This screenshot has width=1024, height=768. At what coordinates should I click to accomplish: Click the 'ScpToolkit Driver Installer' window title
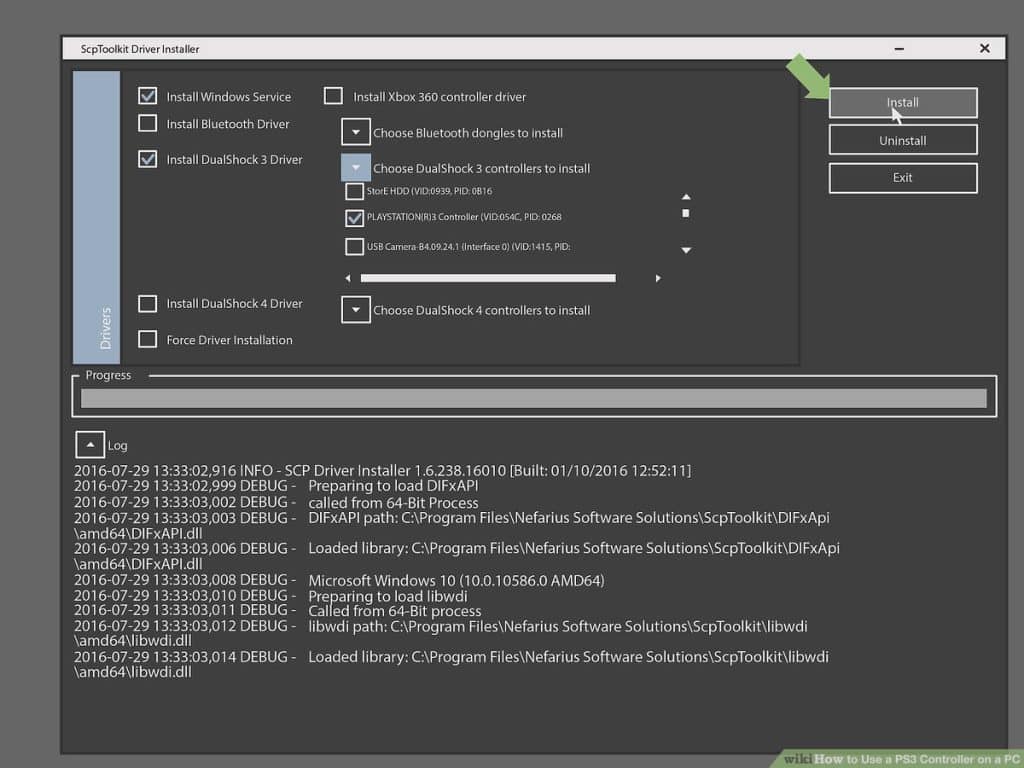coord(140,49)
